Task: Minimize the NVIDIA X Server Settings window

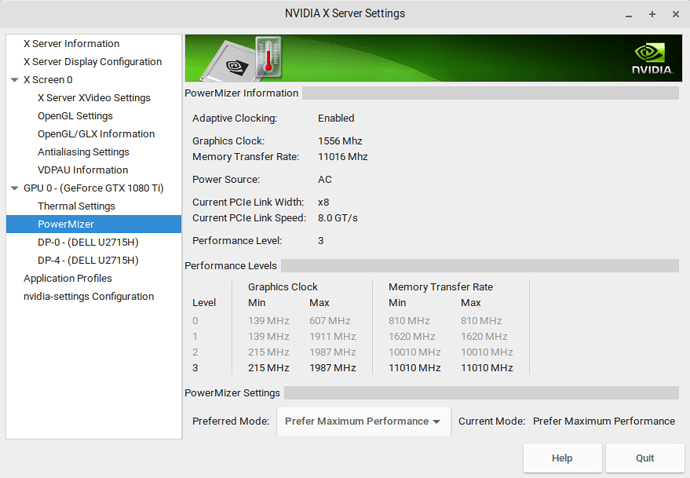Action: point(629,15)
